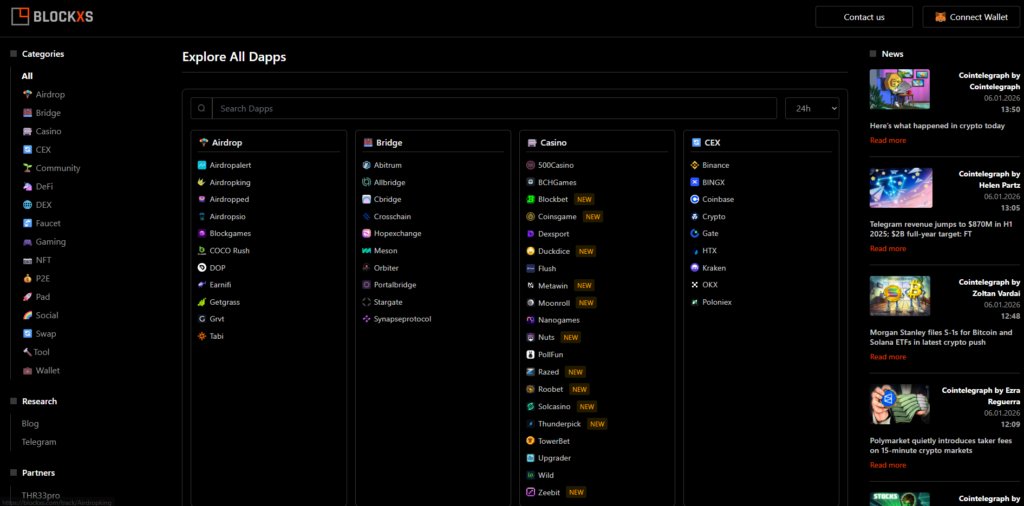1024x506 pixels.
Task: Click the Coinbase icon in CEX list
Action: coord(694,199)
